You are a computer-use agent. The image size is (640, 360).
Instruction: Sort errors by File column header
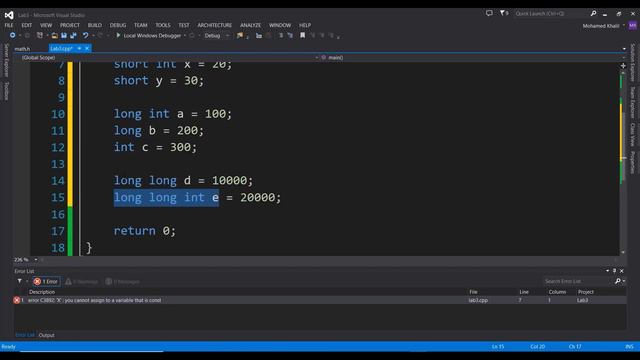tap(473, 292)
